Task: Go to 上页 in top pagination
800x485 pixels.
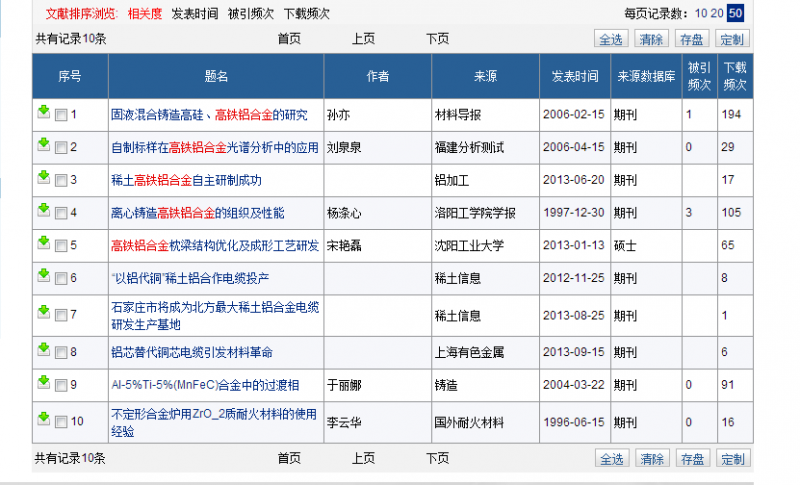Action: [363, 39]
